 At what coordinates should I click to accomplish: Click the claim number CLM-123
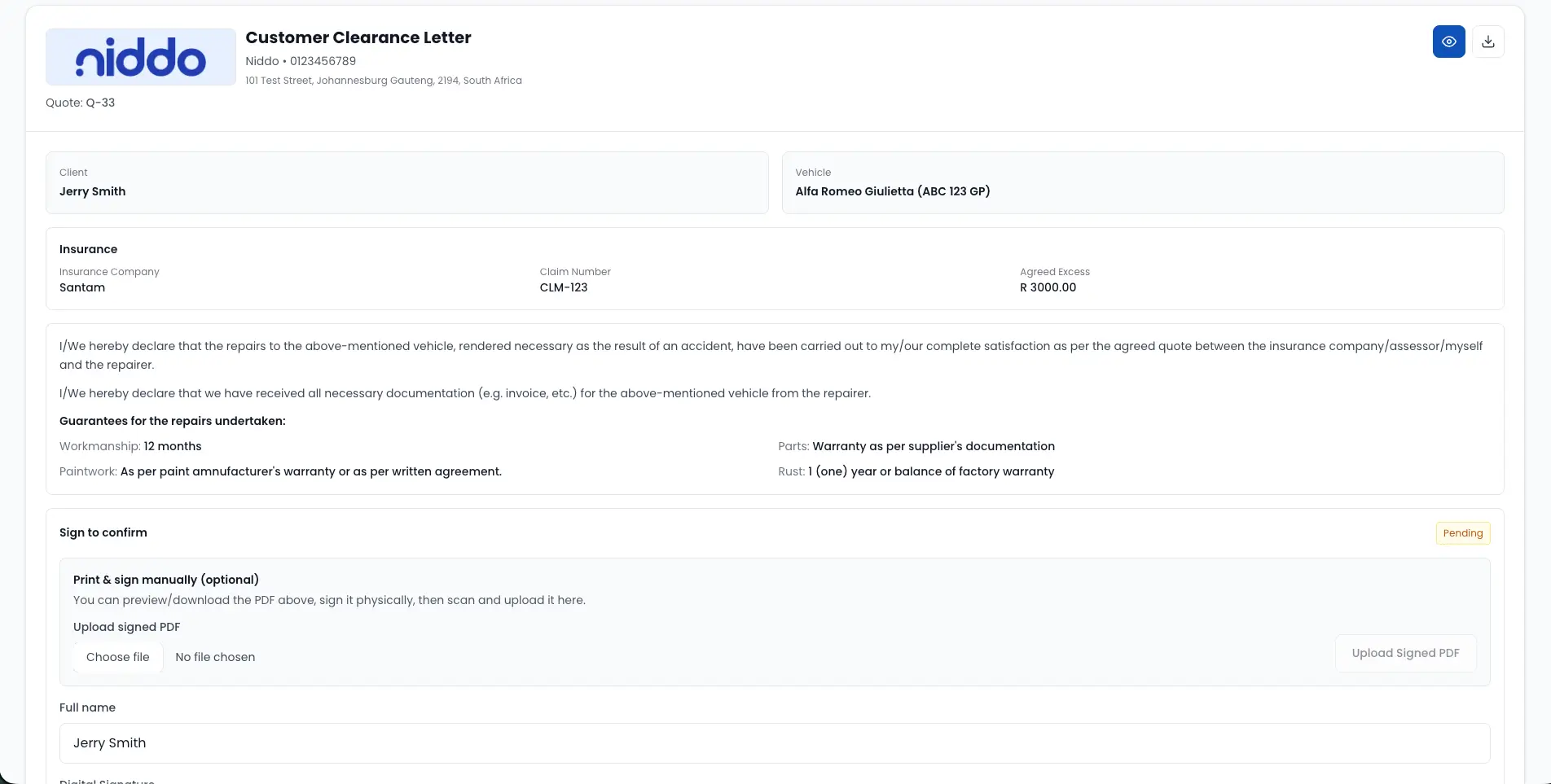point(564,287)
